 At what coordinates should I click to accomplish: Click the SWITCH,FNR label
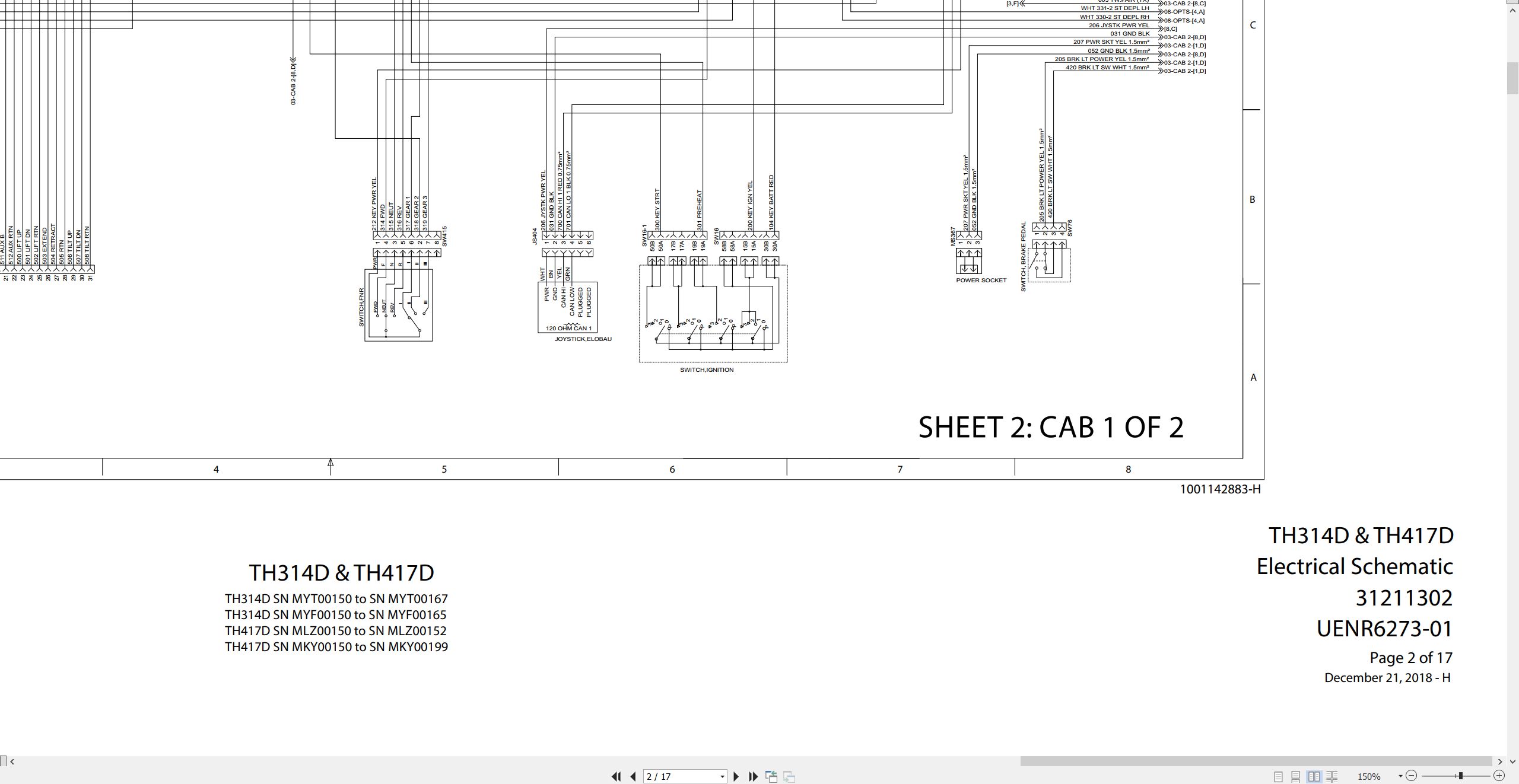tap(361, 307)
